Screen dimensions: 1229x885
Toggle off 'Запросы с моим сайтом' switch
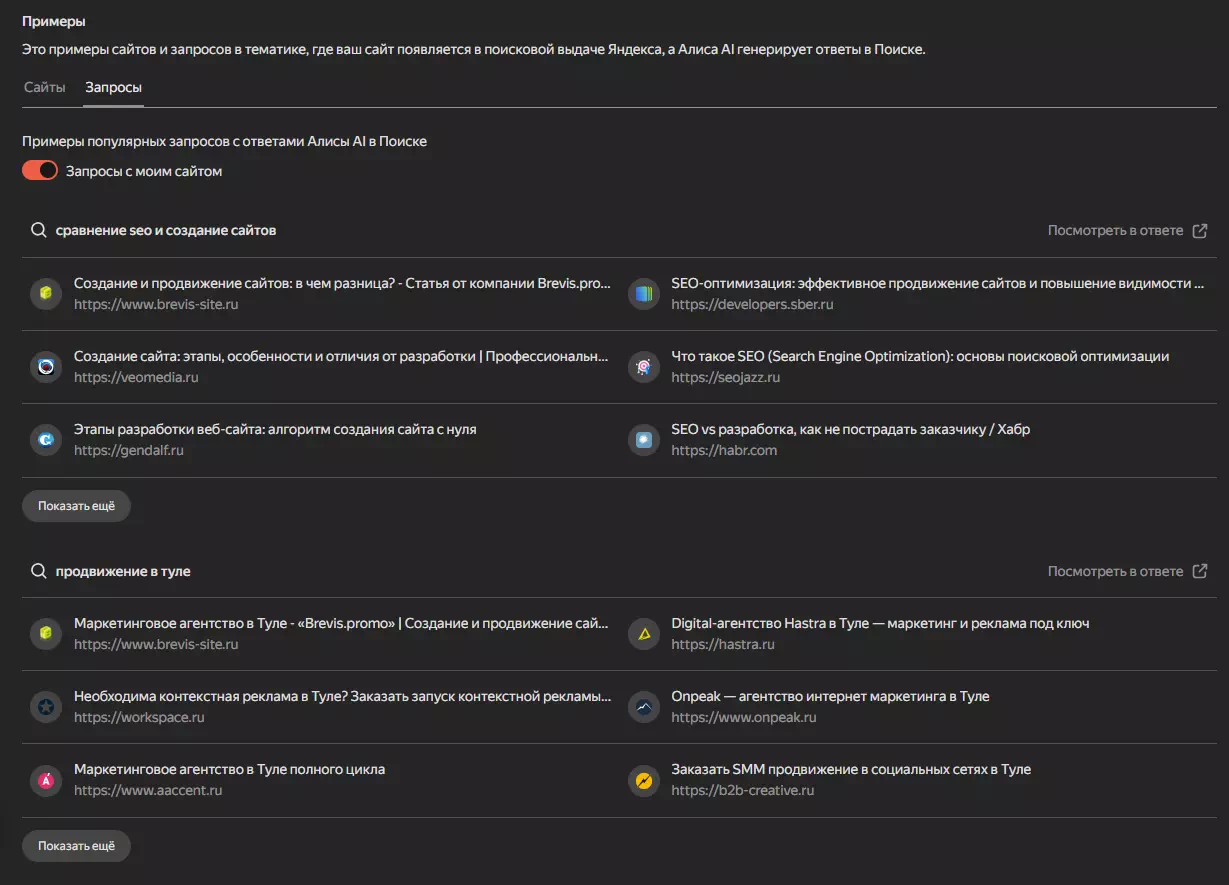click(40, 171)
